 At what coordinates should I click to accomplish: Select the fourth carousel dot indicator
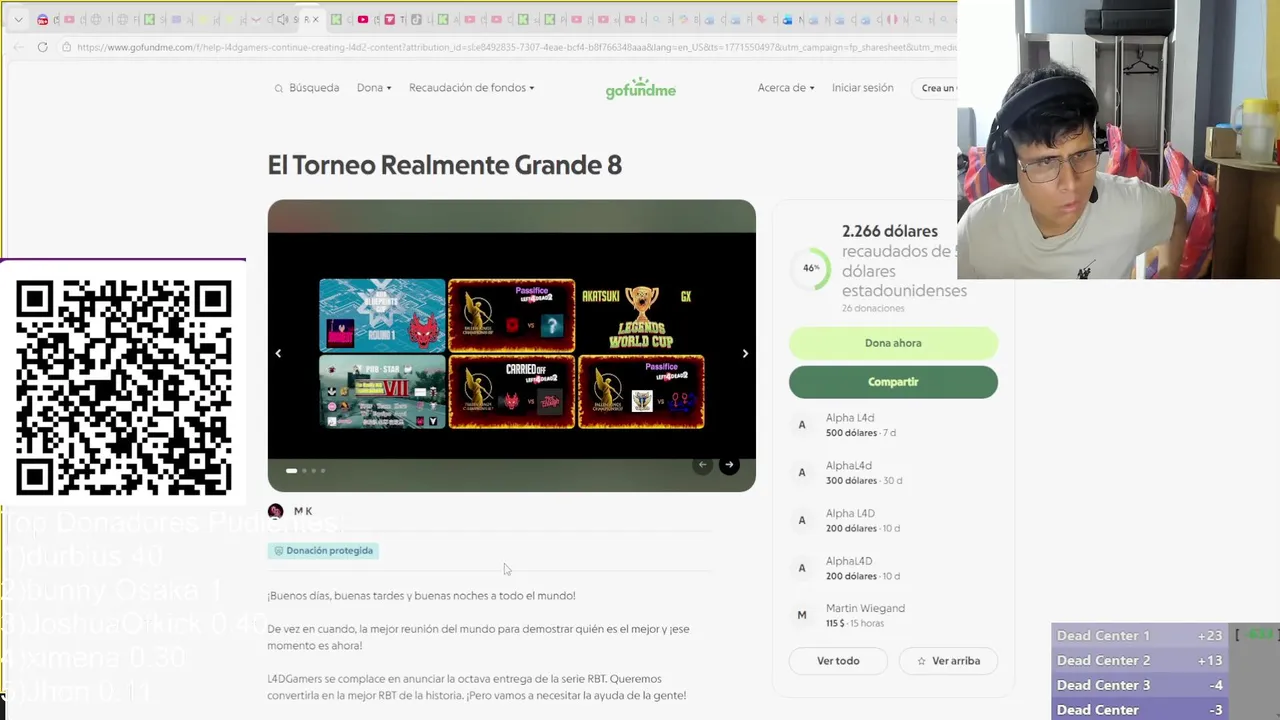pyautogui.click(x=322, y=470)
